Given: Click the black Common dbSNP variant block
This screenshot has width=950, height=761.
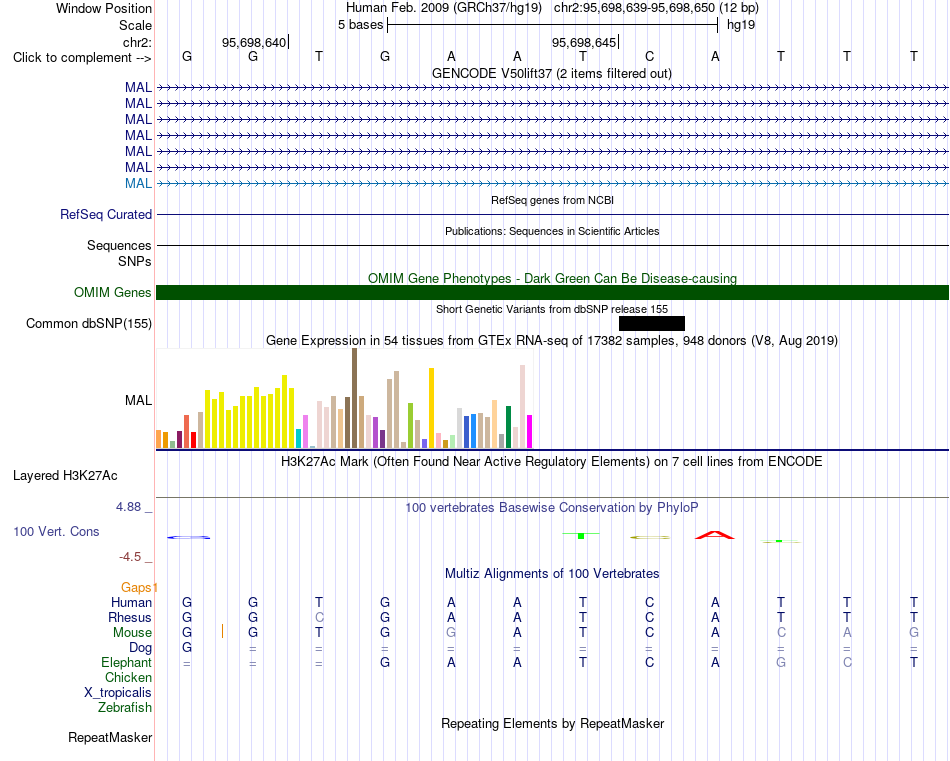Looking at the screenshot, I should (652, 324).
